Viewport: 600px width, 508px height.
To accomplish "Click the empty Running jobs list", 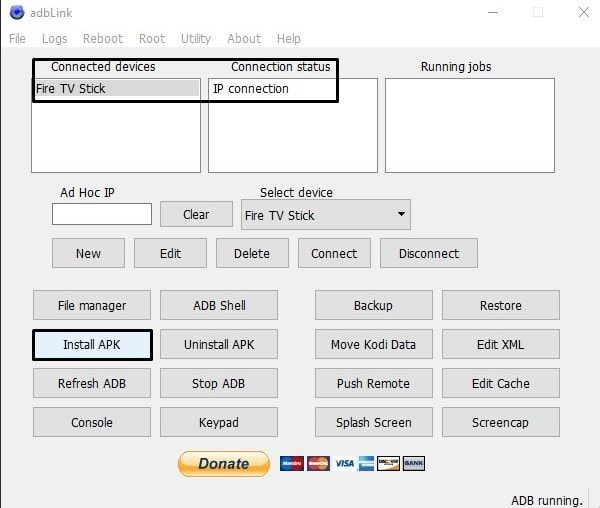I will point(470,125).
